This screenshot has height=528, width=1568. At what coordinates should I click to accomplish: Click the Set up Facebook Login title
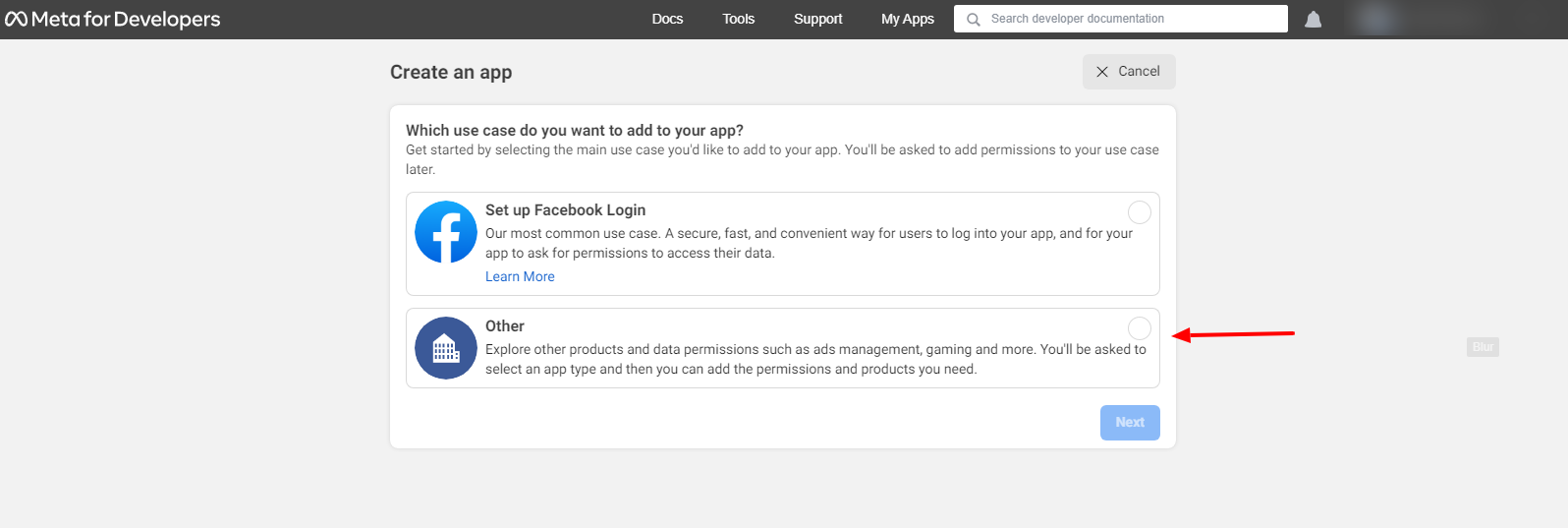(565, 210)
